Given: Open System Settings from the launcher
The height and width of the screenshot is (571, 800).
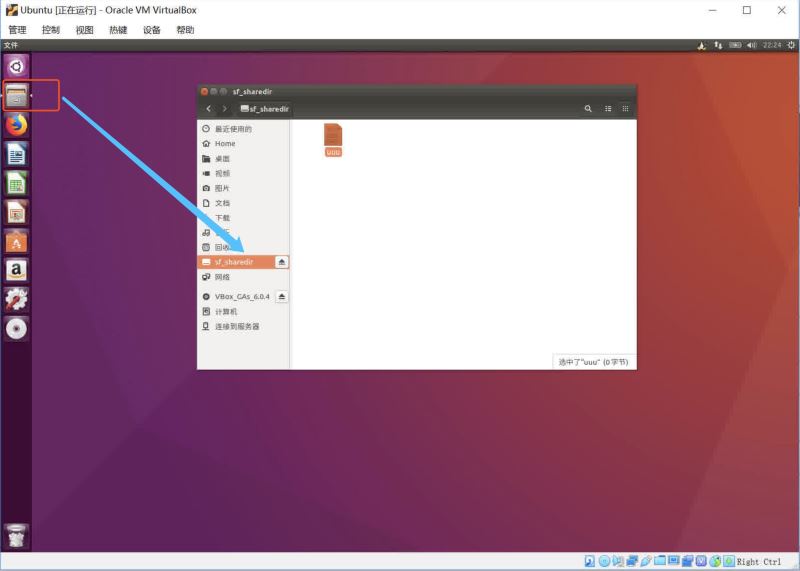Looking at the screenshot, I should (16, 299).
